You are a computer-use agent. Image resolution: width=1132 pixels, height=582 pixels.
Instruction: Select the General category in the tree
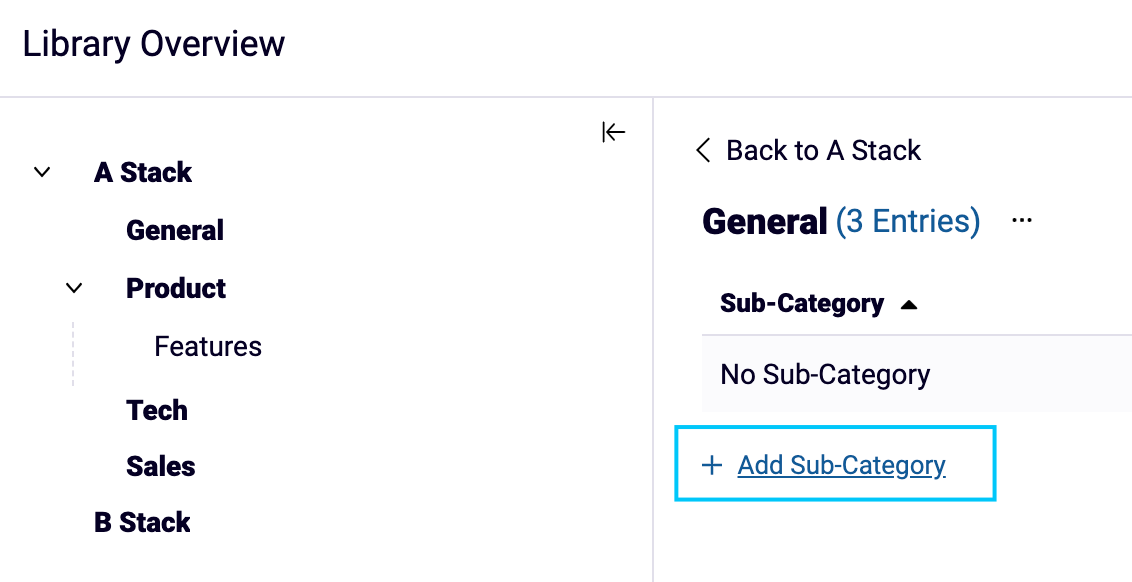click(175, 230)
